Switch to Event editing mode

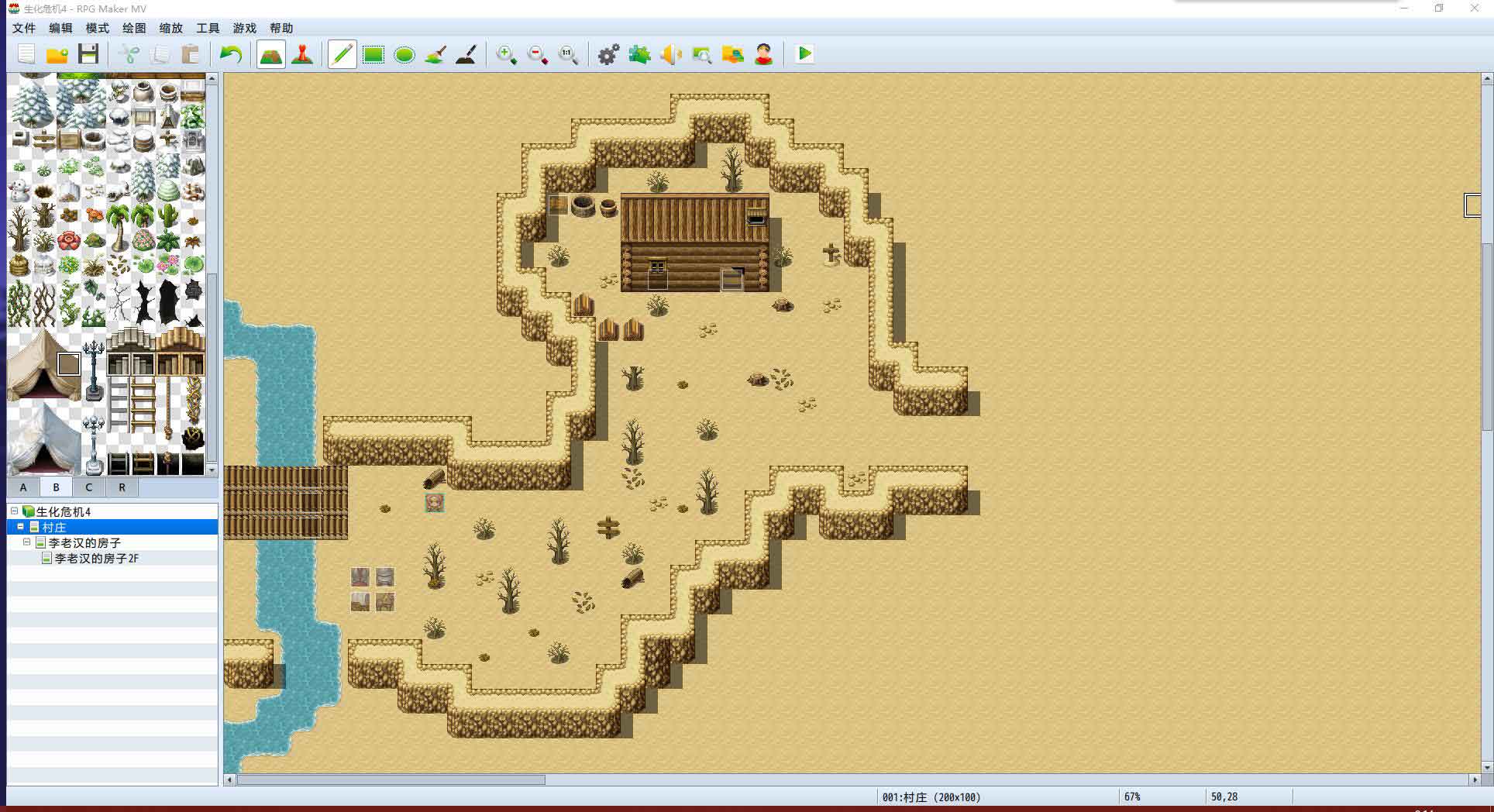click(x=302, y=54)
